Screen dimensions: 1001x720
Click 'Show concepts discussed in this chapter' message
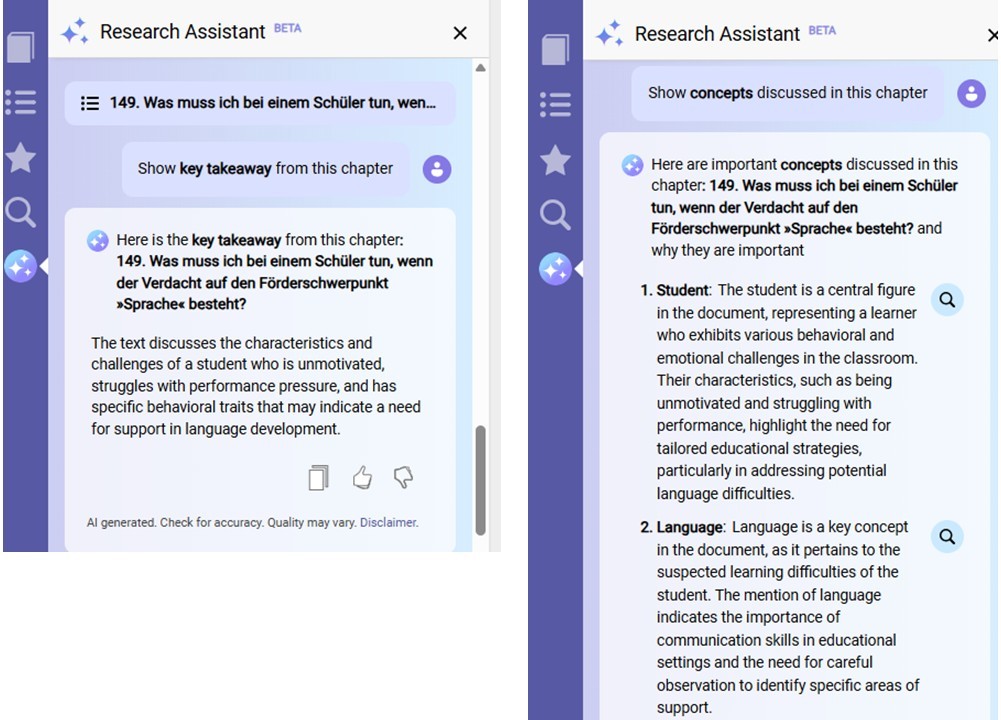[787, 93]
